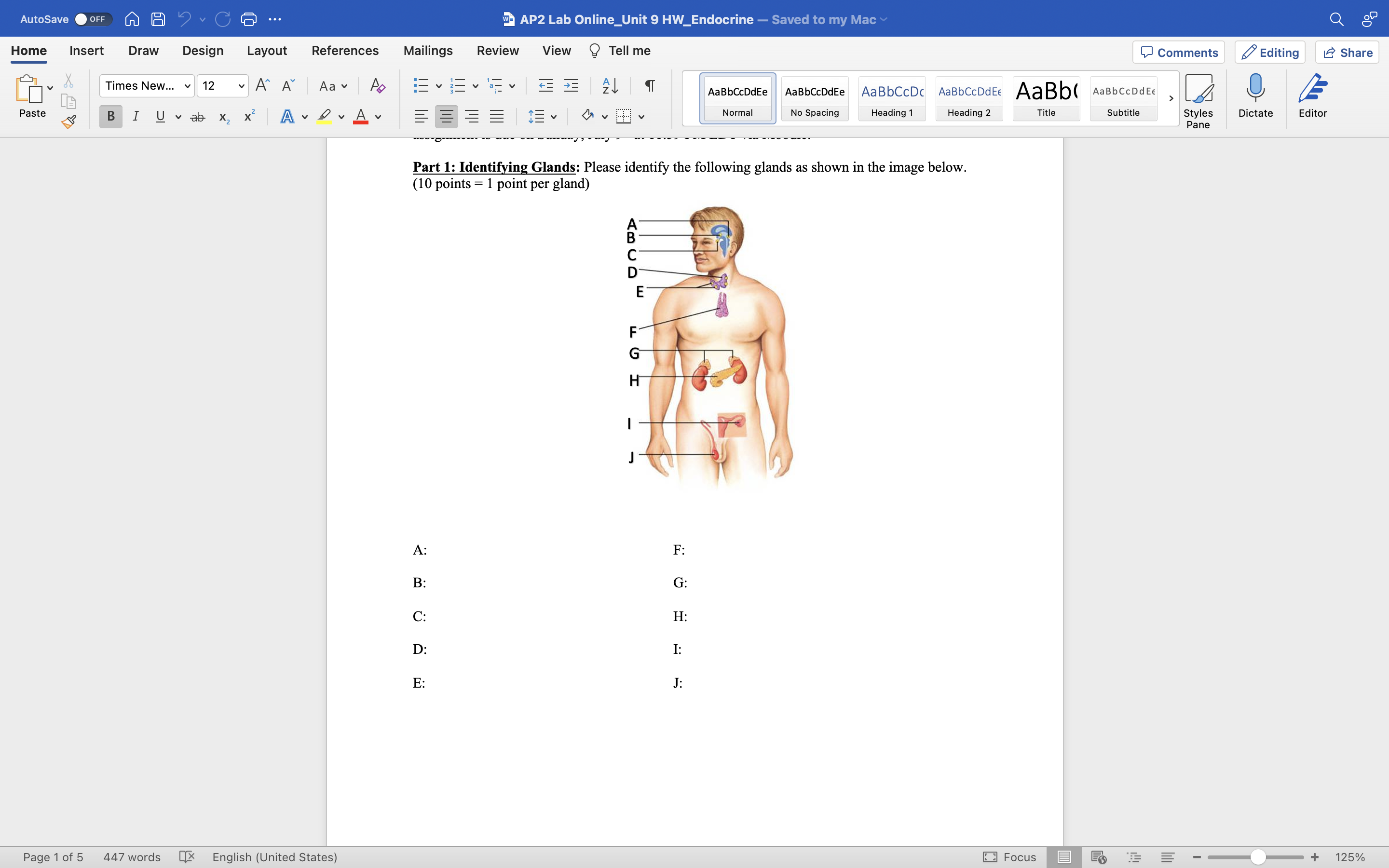The image size is (1389, 868).
Task: Click the Sort A-Z icon
Action: [x=610, y=86]
